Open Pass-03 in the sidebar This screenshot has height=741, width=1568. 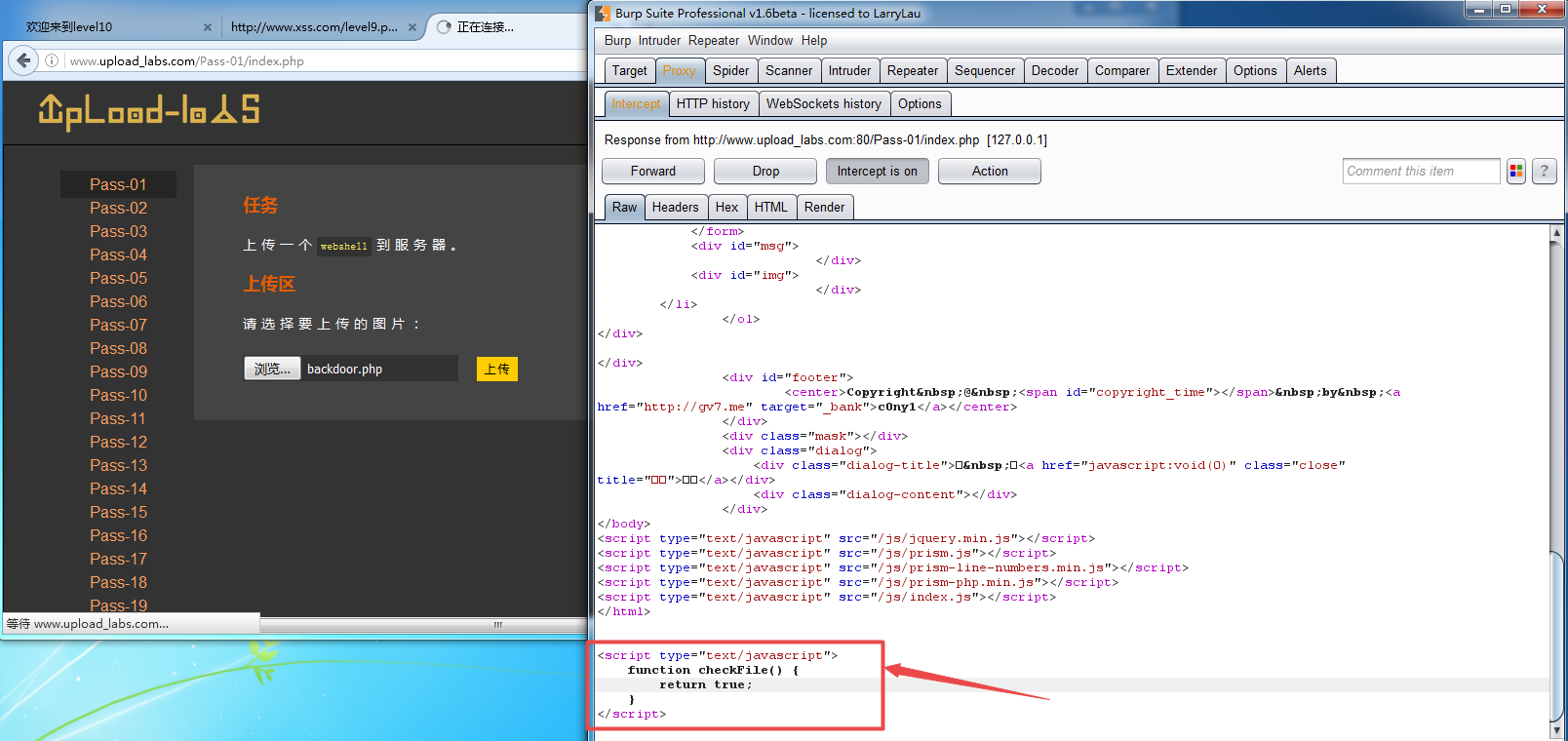118,231
